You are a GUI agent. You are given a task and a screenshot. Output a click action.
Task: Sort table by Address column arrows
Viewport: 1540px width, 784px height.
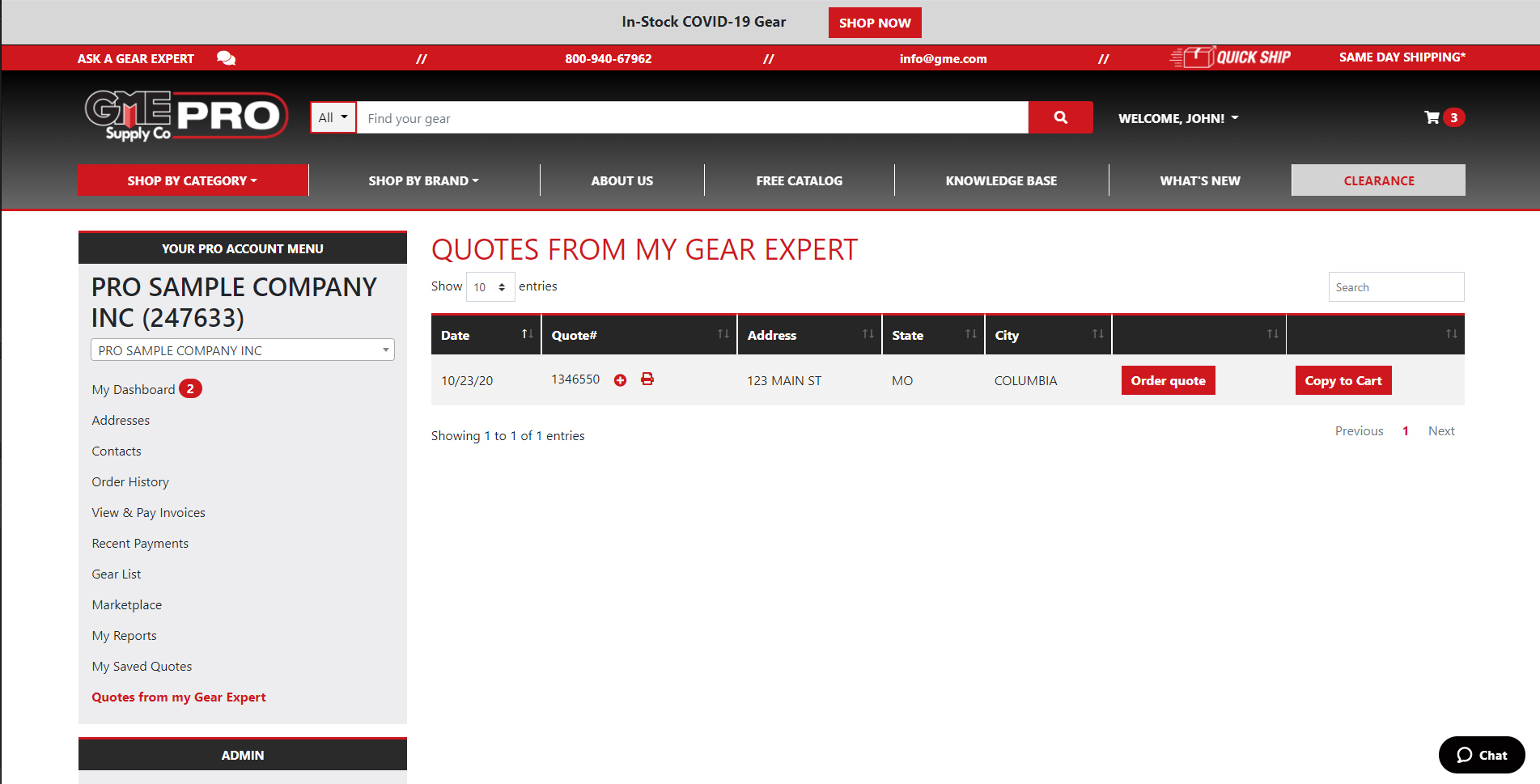pos(868,334)
